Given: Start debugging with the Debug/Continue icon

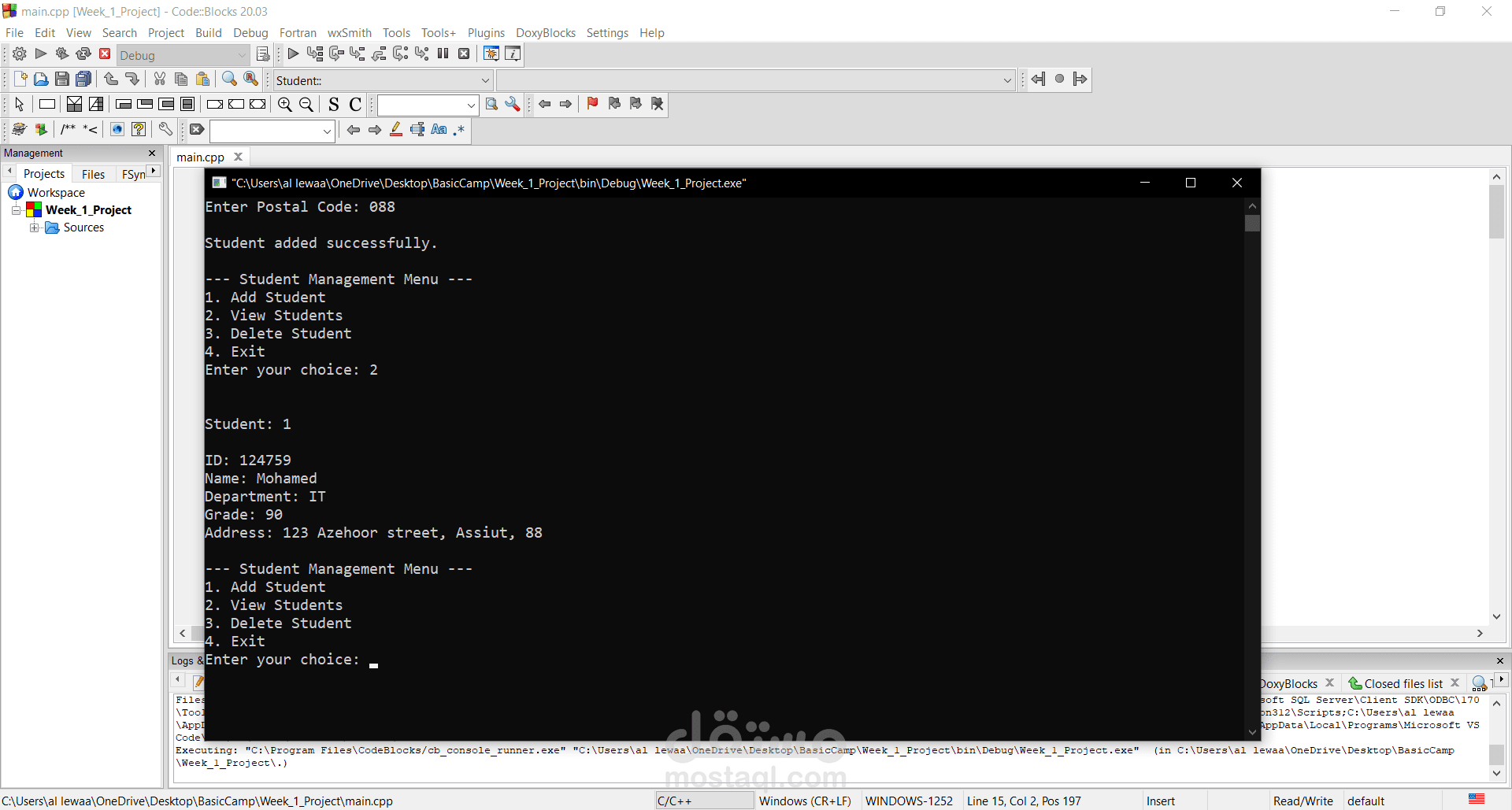Looking at the screenshot, I should [293, 54].
